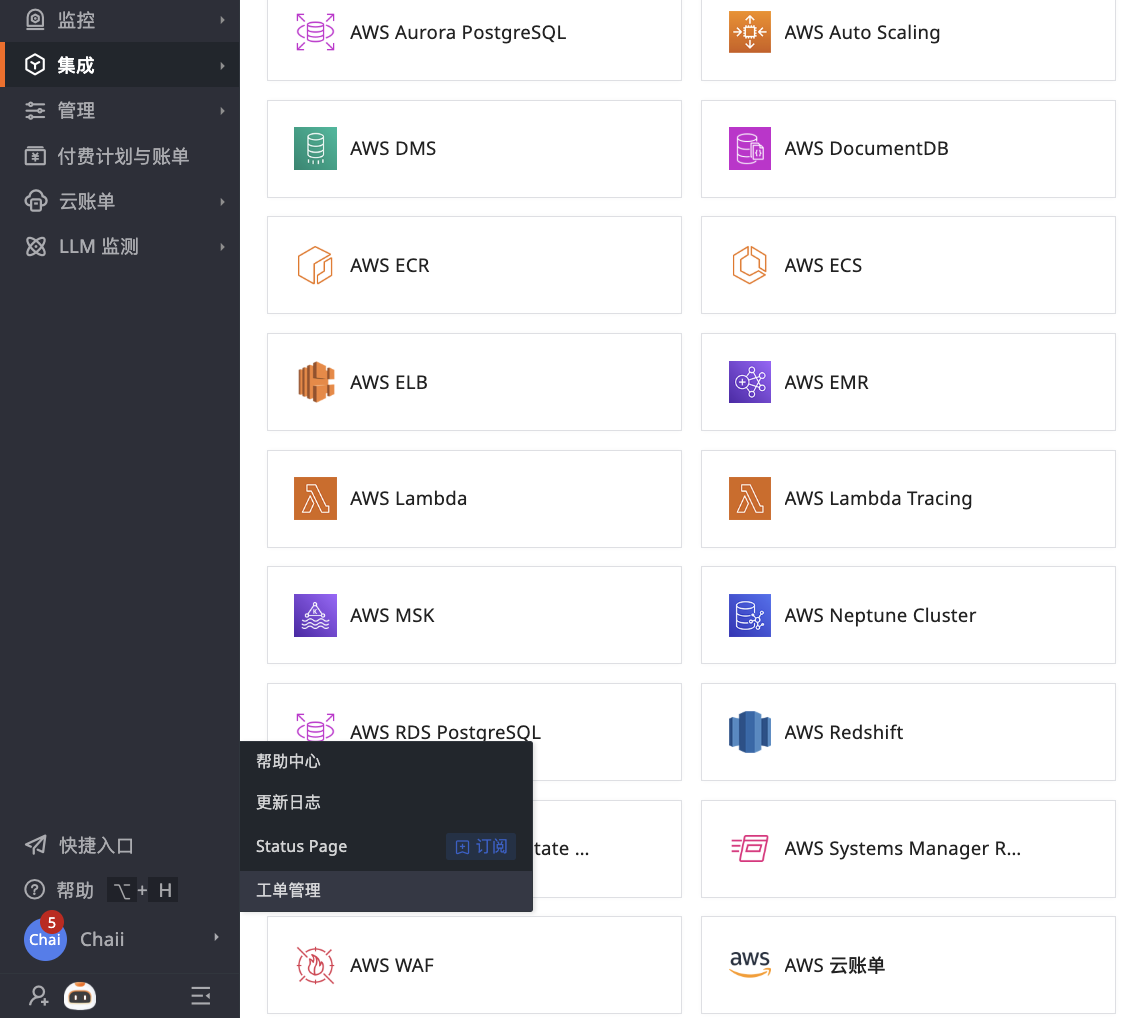Select 工单管理 in the help menu
The height and width of the screenshot is (1018, 1132).
point(288,890)
